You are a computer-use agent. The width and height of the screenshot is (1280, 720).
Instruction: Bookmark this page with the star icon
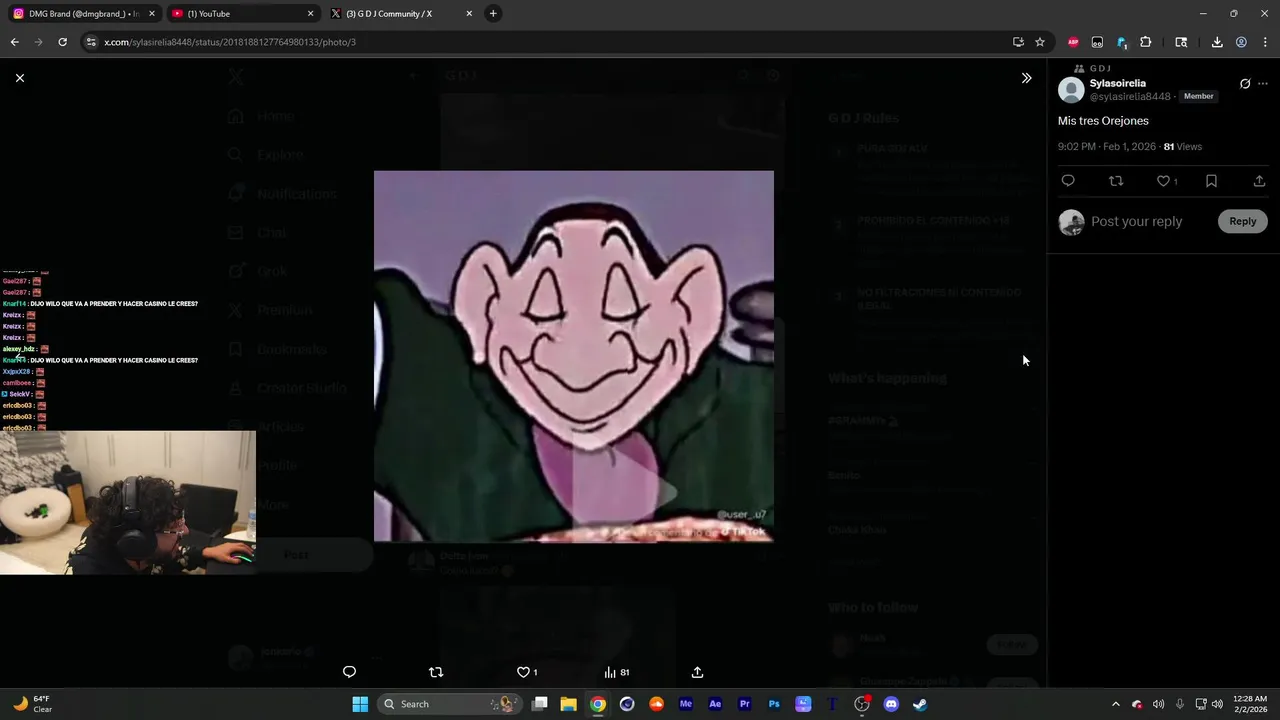coord(1040,42)
